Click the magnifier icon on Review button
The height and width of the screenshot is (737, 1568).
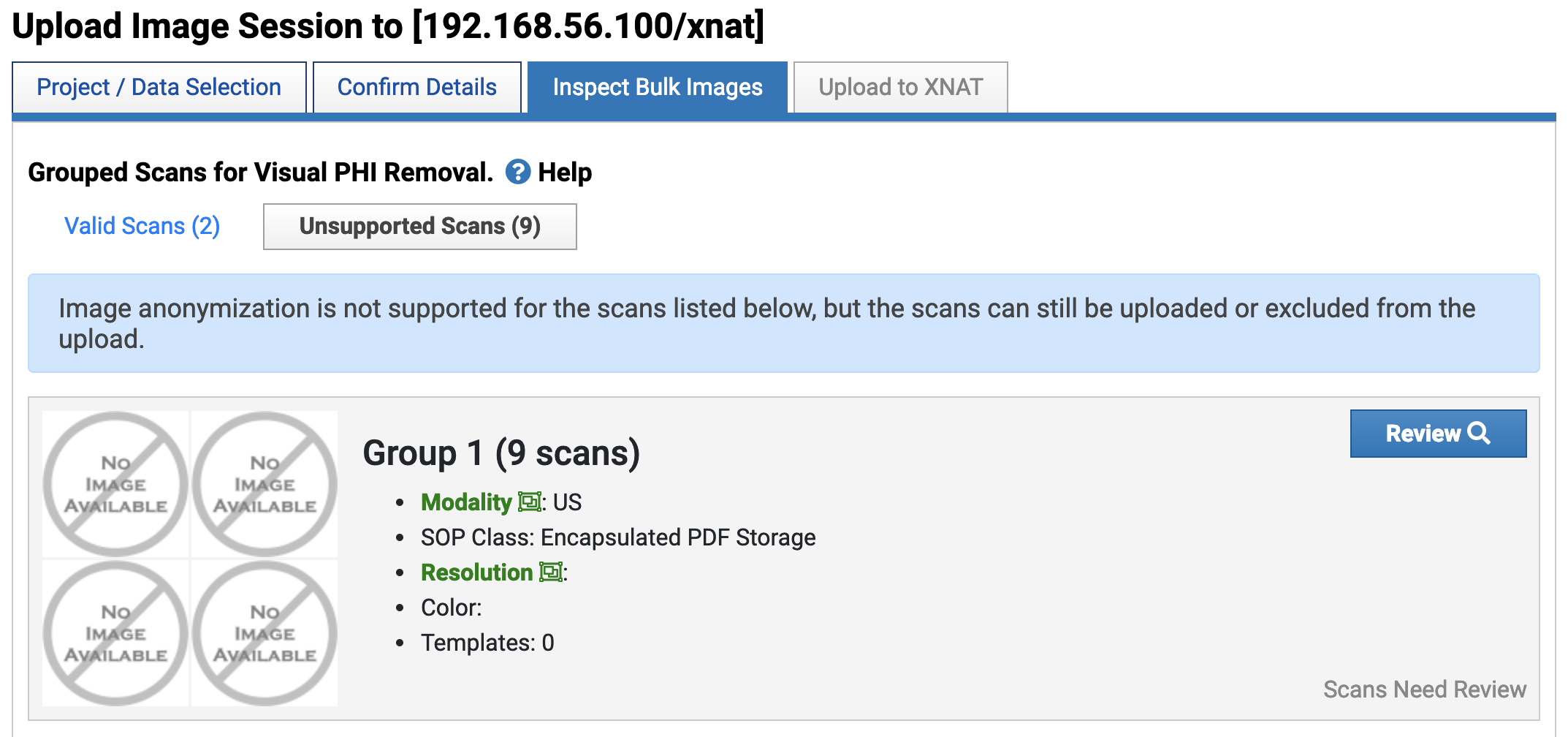point(1479,433)
